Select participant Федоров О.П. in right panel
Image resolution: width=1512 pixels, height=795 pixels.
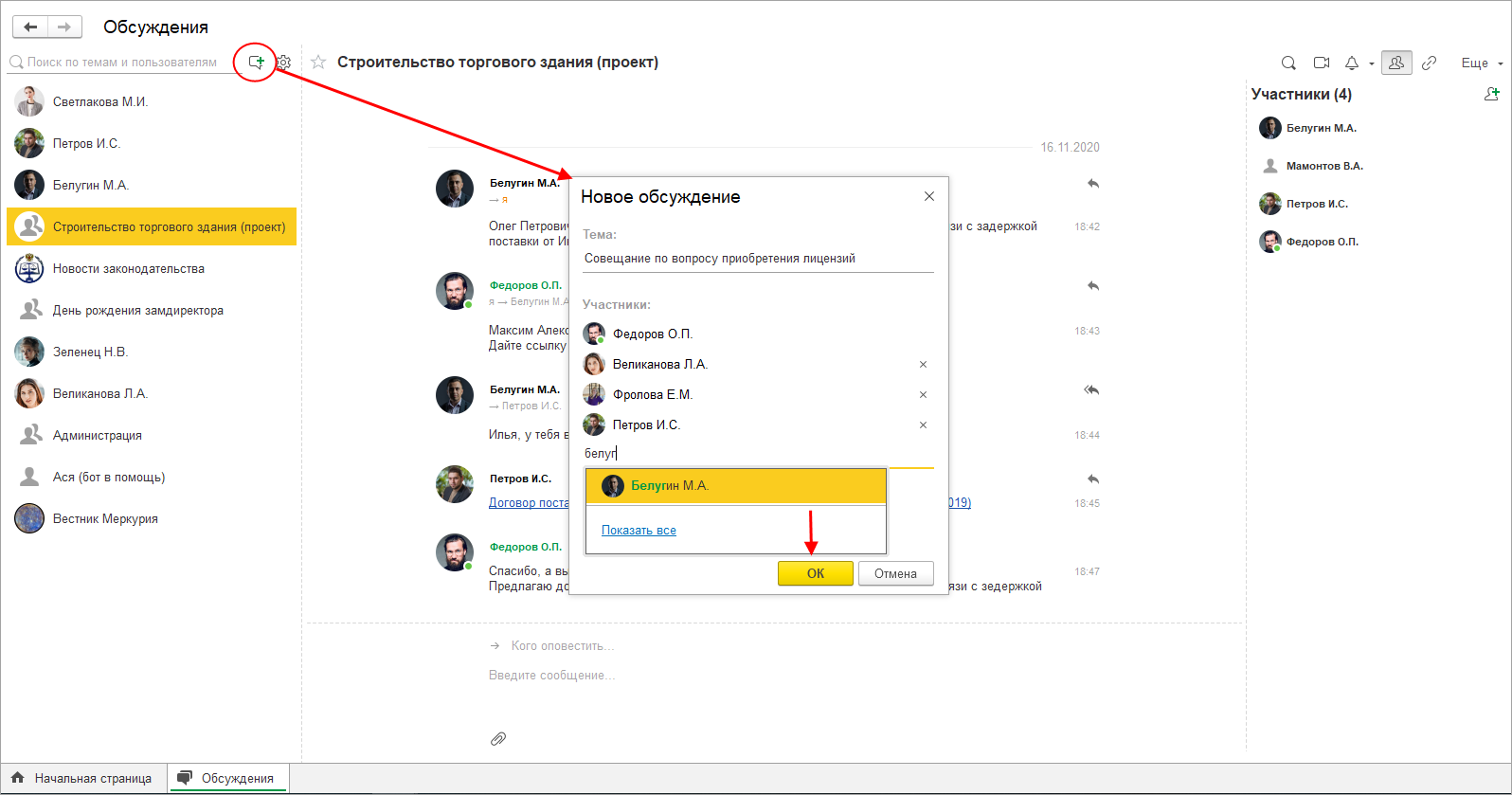[1322, 242]
